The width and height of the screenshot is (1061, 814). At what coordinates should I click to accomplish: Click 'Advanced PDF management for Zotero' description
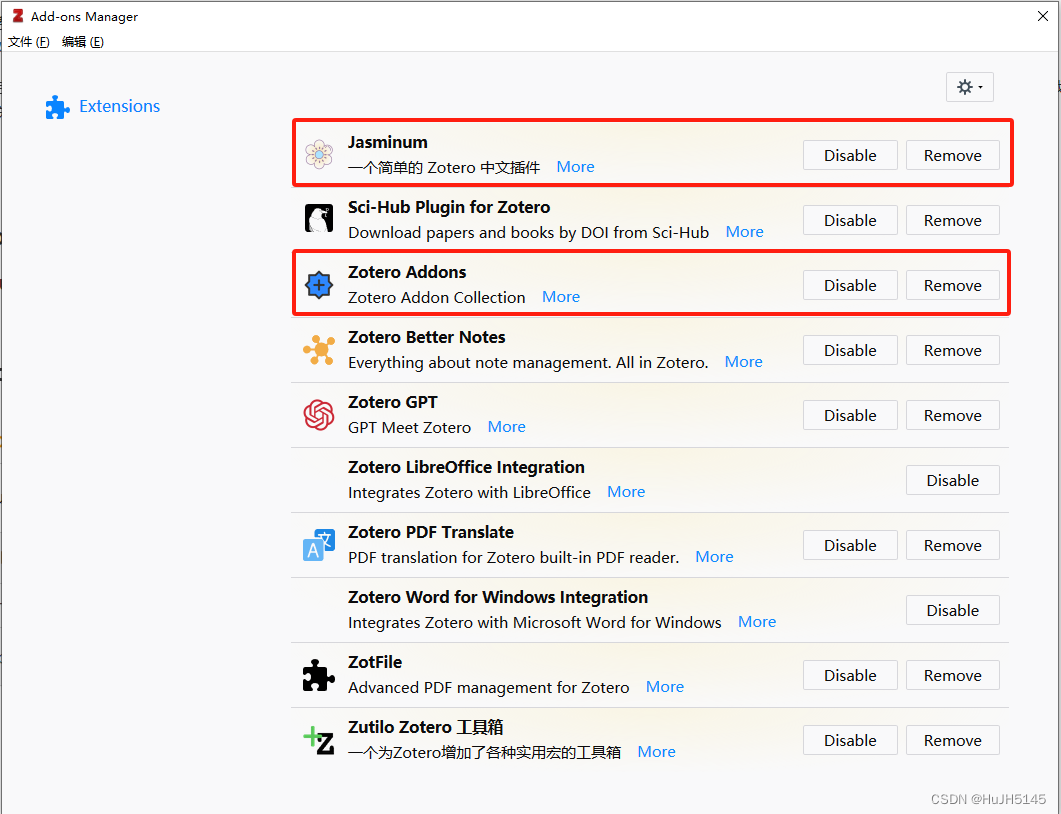click(x=489, y=687)
